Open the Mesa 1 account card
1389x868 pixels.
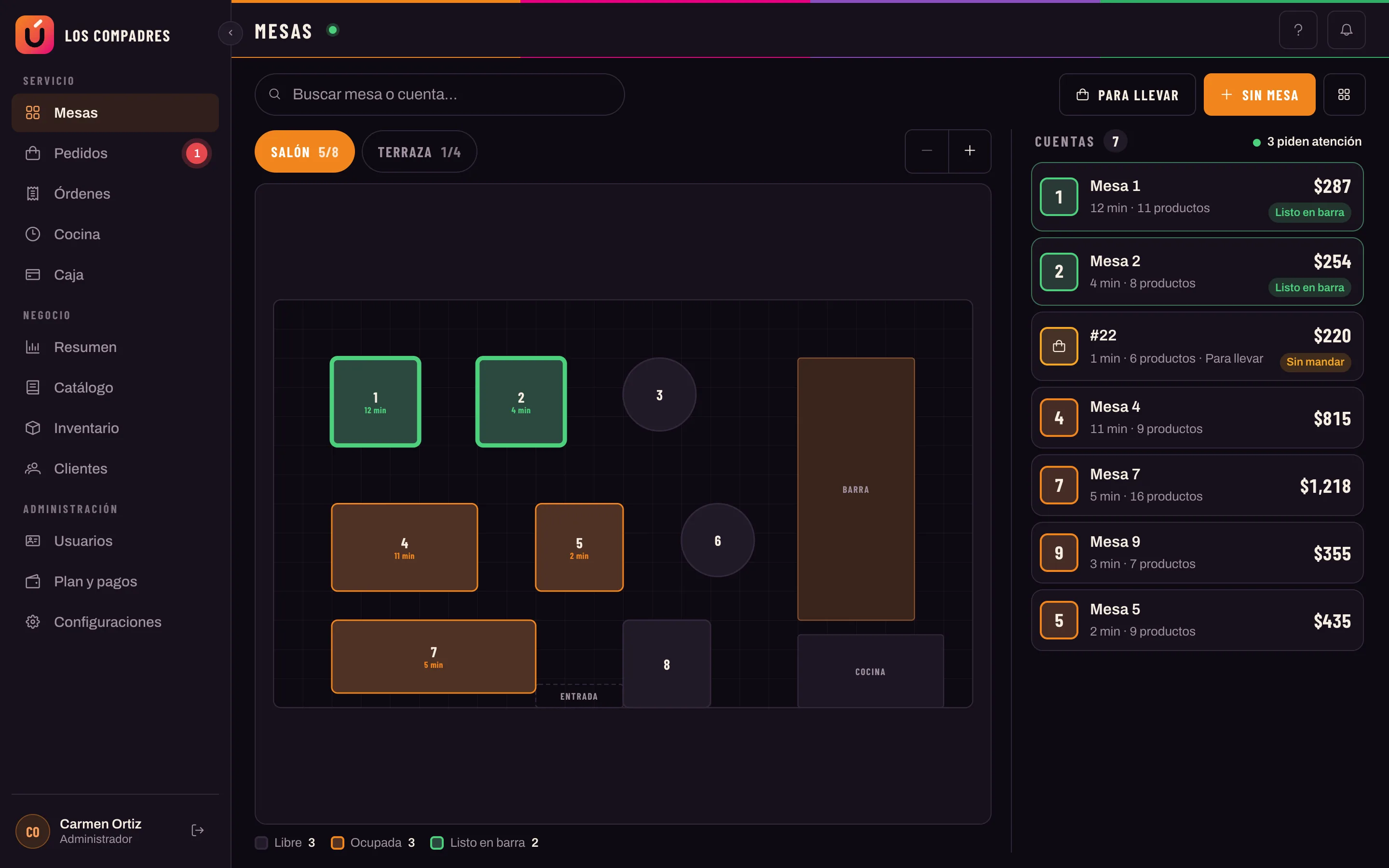click(1198, 197)
